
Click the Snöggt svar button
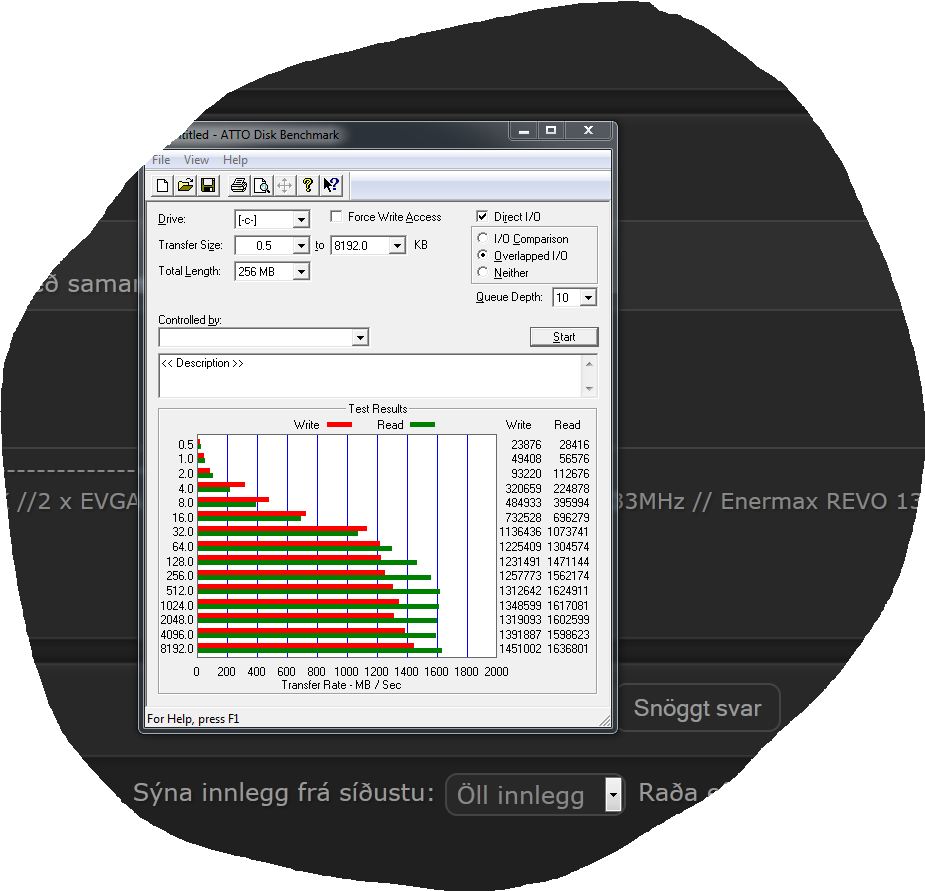pos(698,707)
